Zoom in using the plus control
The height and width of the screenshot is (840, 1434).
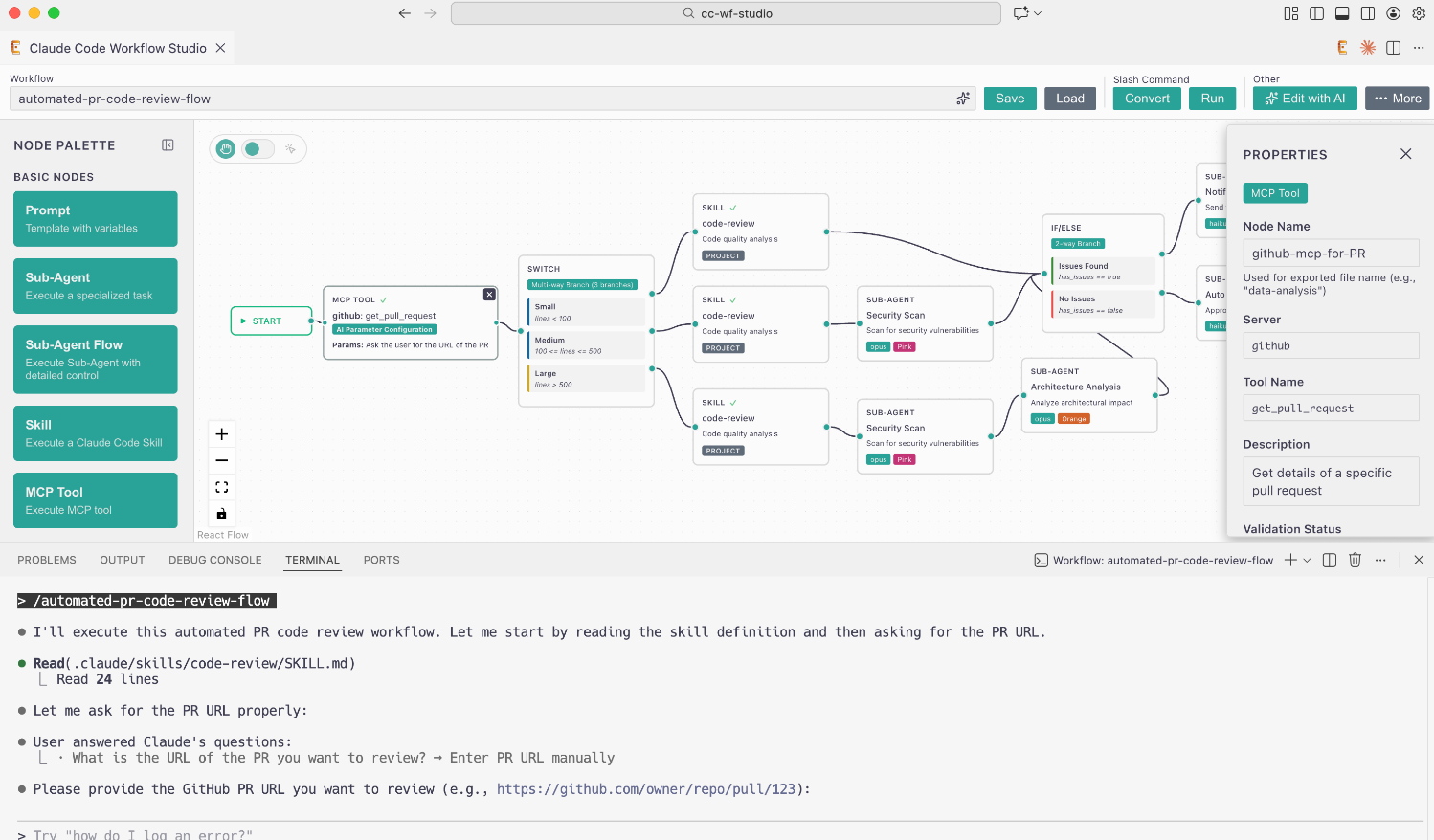click(221, 433)
